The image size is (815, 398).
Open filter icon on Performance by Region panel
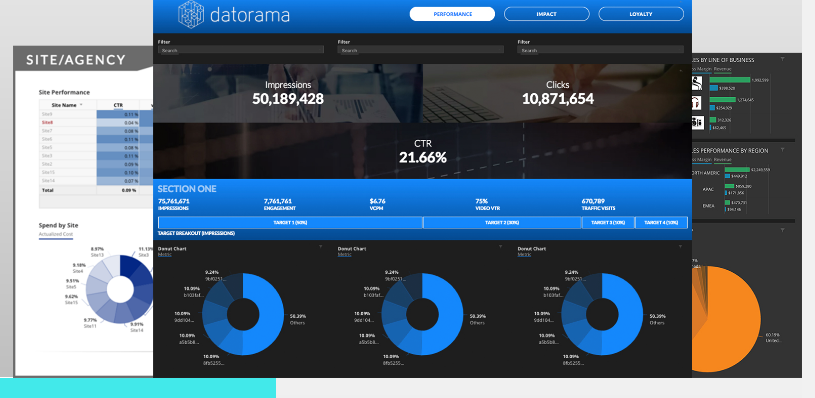click(x=783, y=150)
